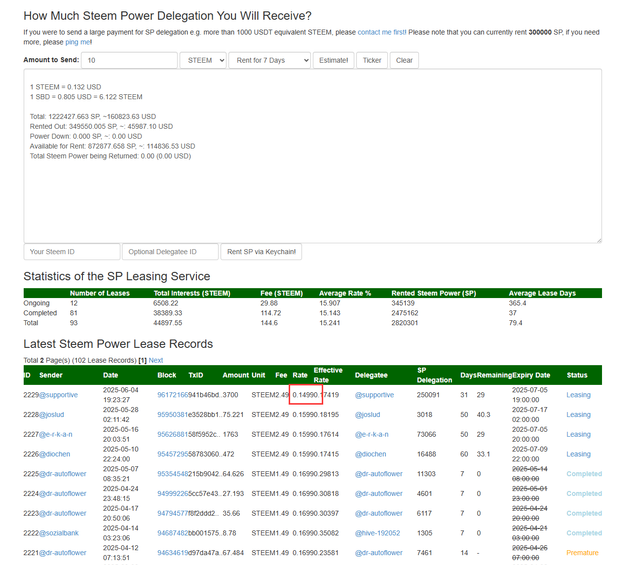Open the Rent for 7 Days dropdown
The width and height of the screenshot is (640, 565).
click(x=269, y=60)
